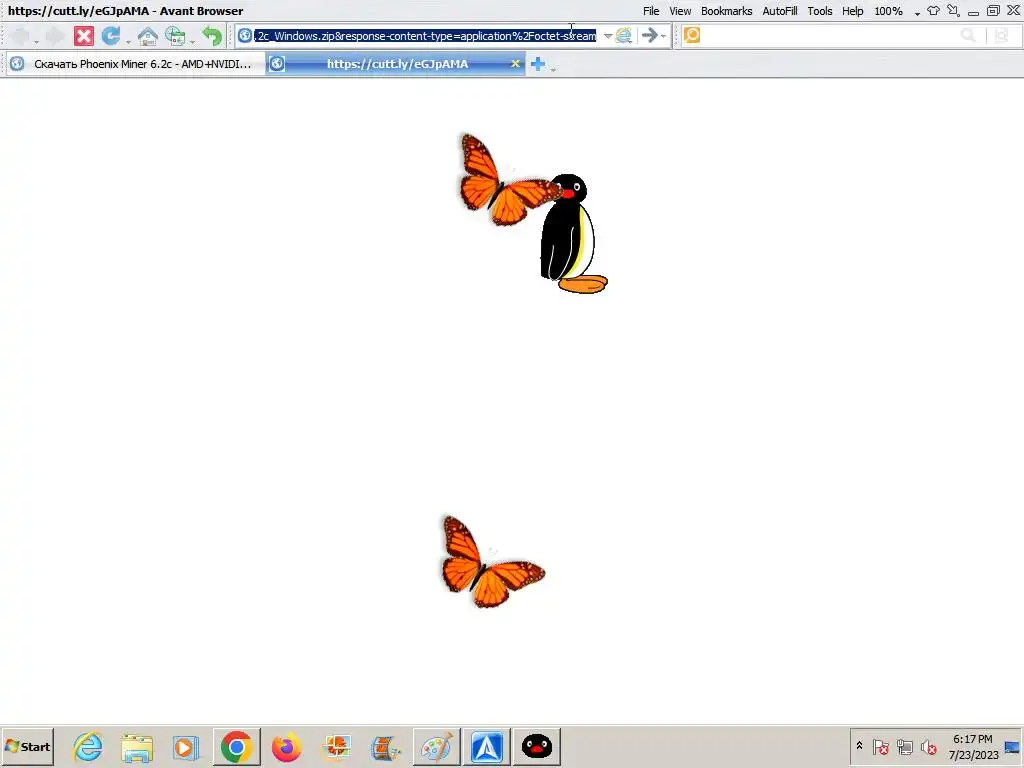
Task: Launch Internet Explorer from taskbar
Action: 88,747
